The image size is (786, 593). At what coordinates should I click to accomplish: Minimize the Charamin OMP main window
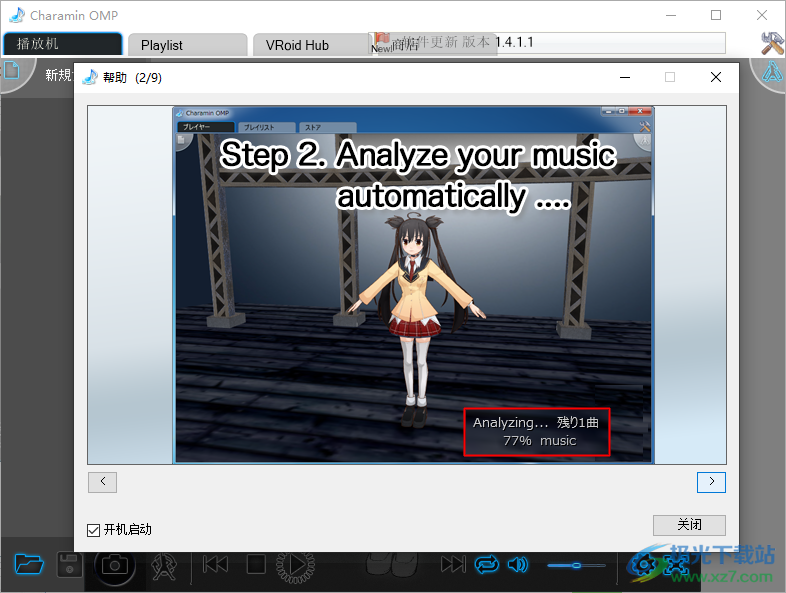click(x=671, y=16)
